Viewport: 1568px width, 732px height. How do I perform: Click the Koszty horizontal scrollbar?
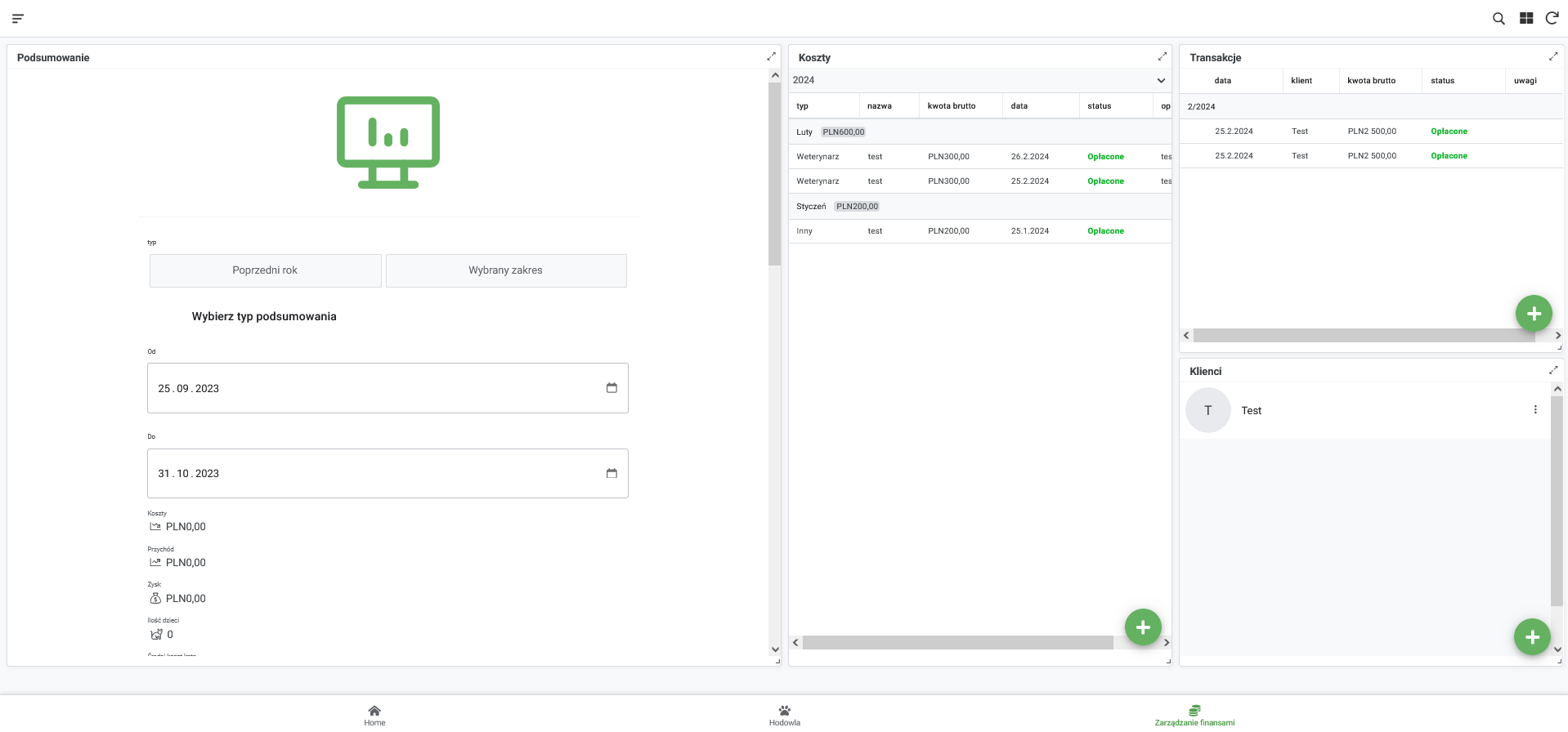pyautogui.click(x=956, y=643)
